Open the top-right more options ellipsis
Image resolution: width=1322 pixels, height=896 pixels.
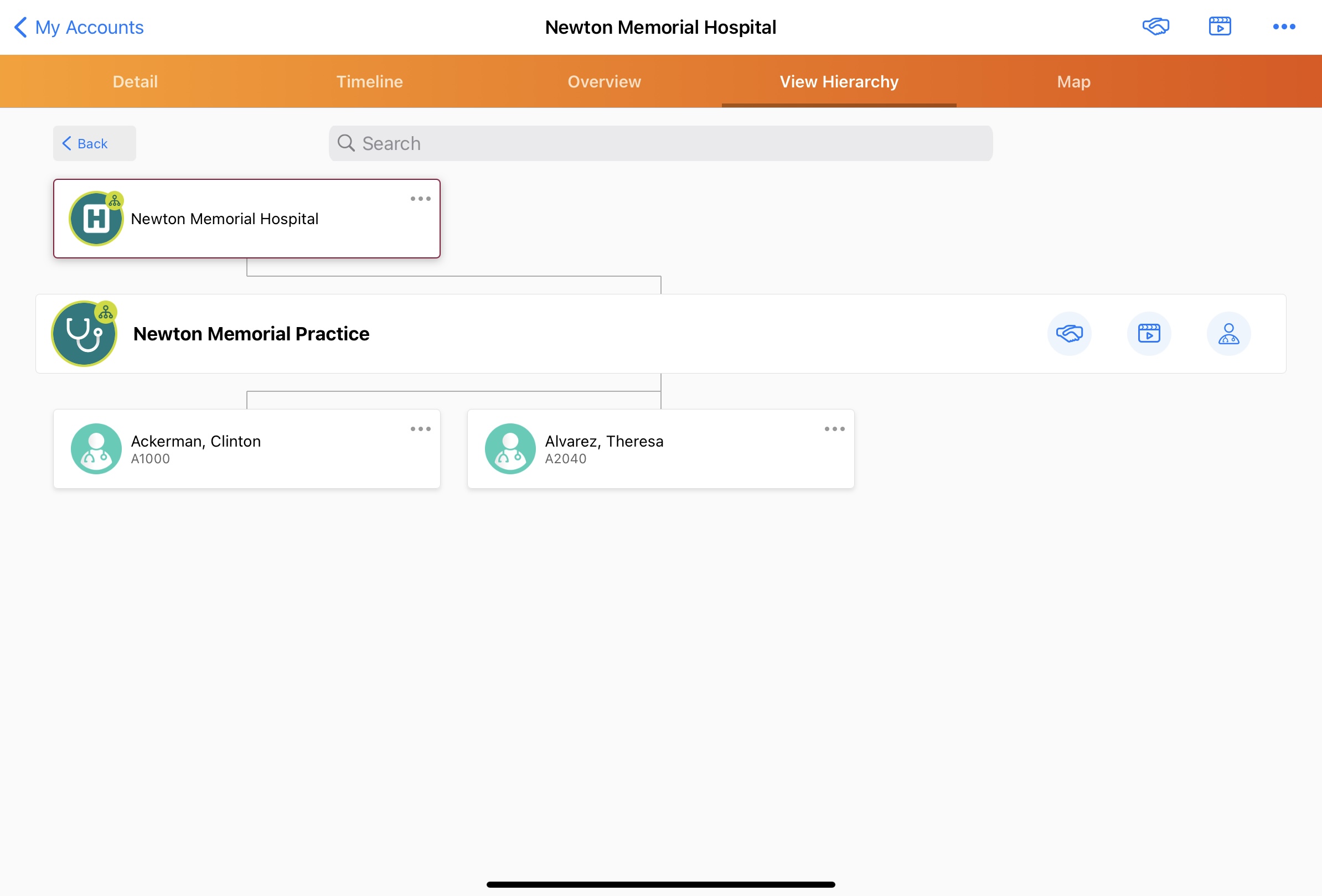(1283, 27)
